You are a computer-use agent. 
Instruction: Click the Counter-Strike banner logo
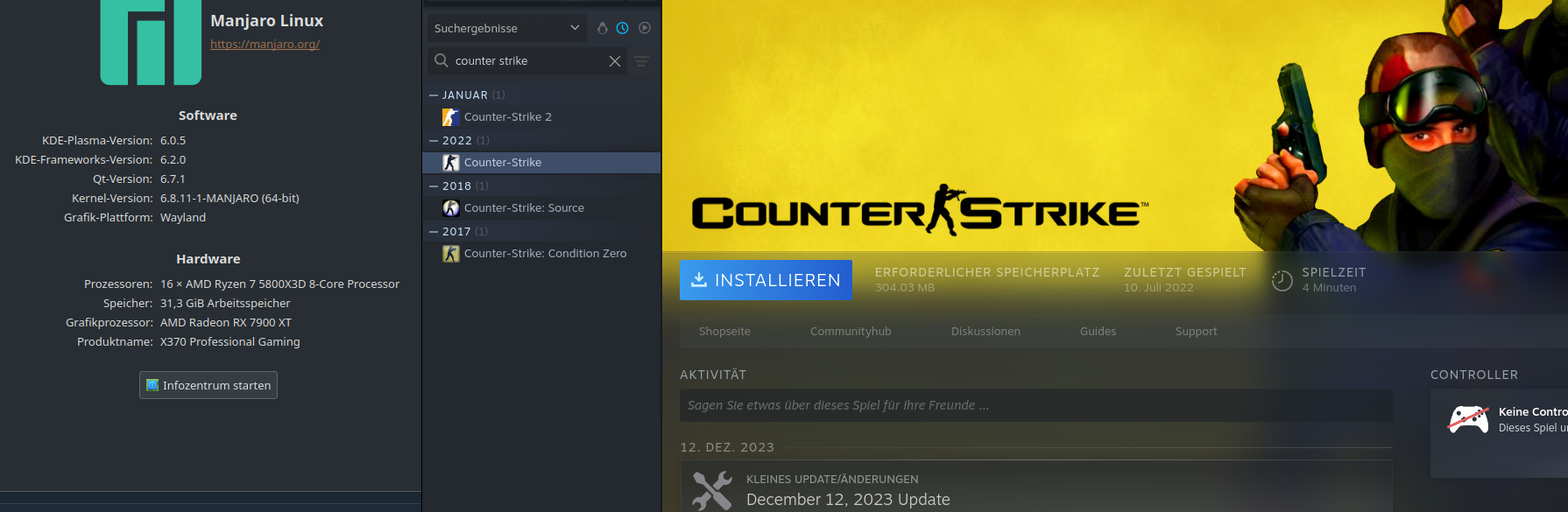pyautogui.click(x=920, y=210)
